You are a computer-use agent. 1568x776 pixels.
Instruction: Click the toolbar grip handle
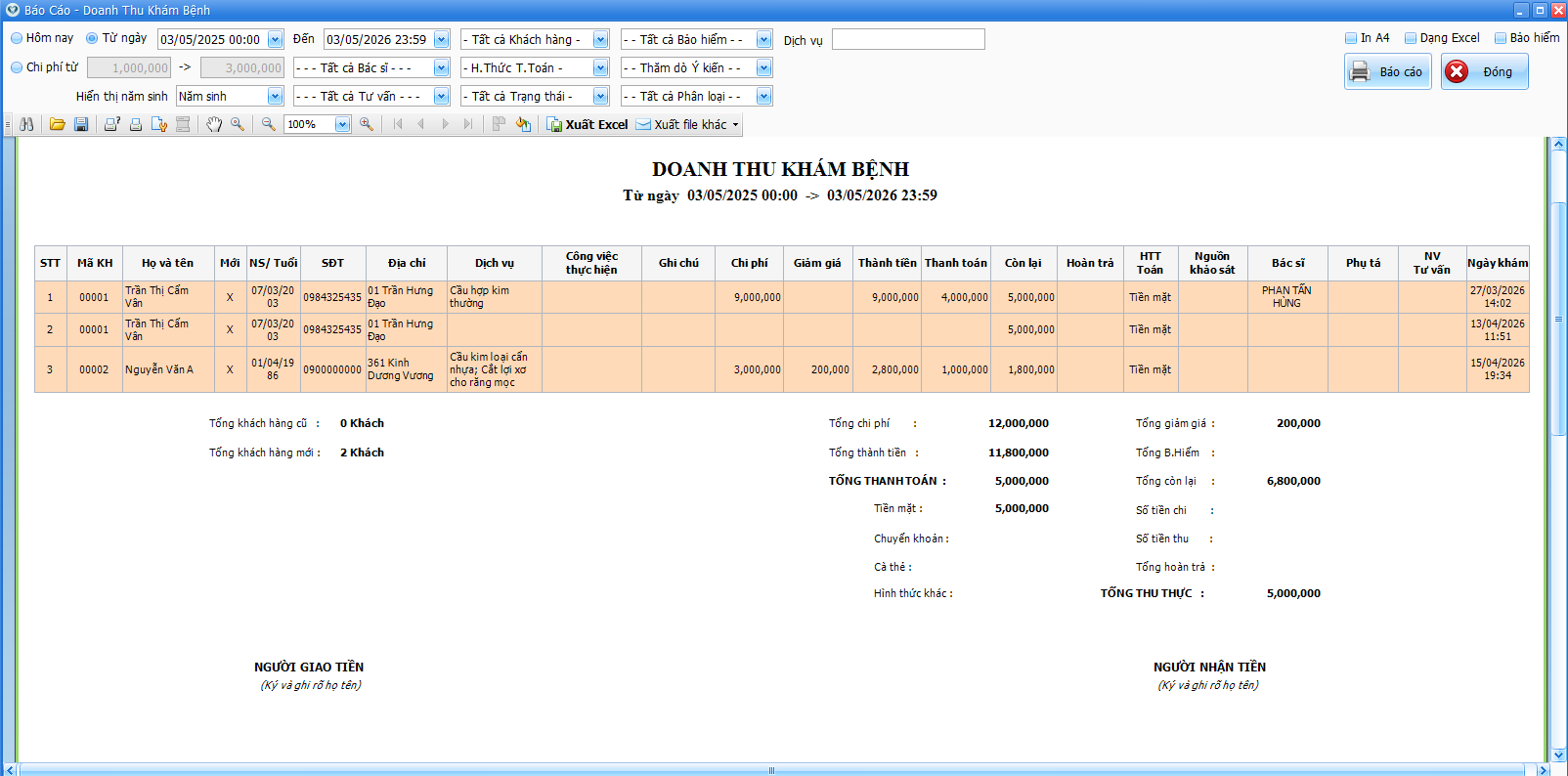9,124
